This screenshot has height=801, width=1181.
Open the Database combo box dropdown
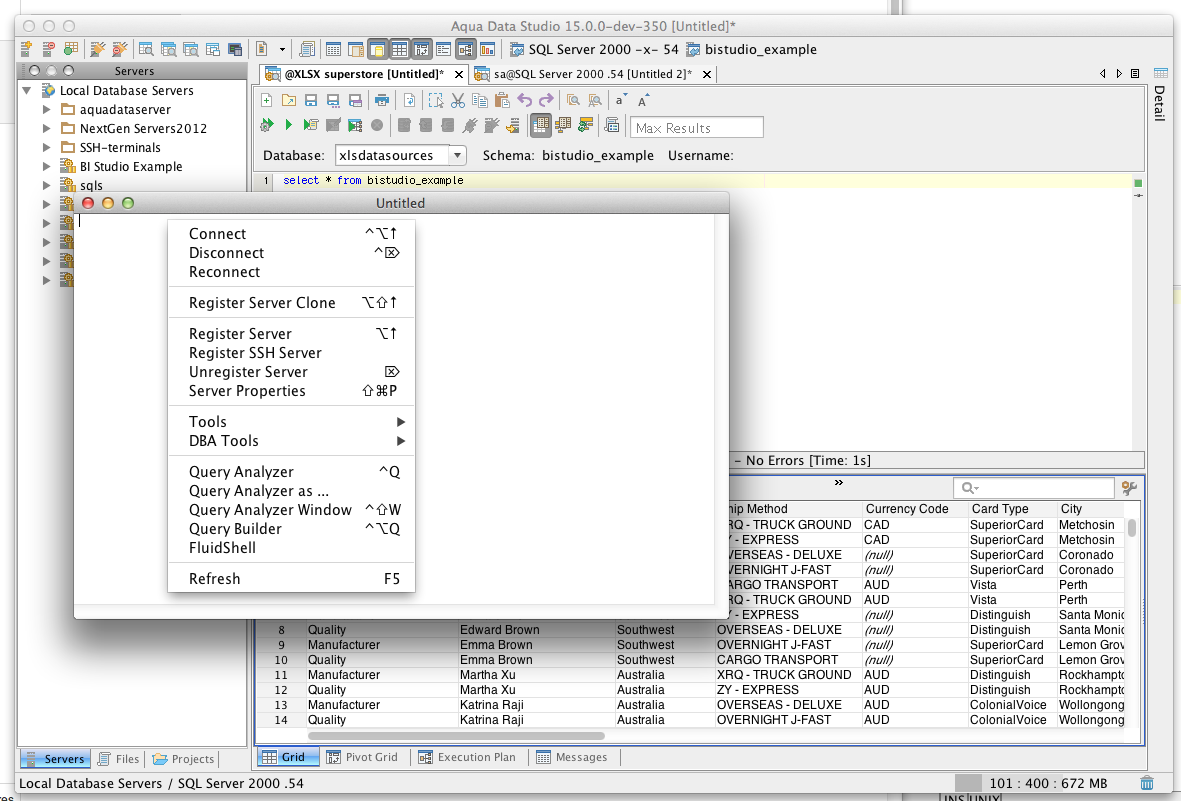tap(456, 155)
